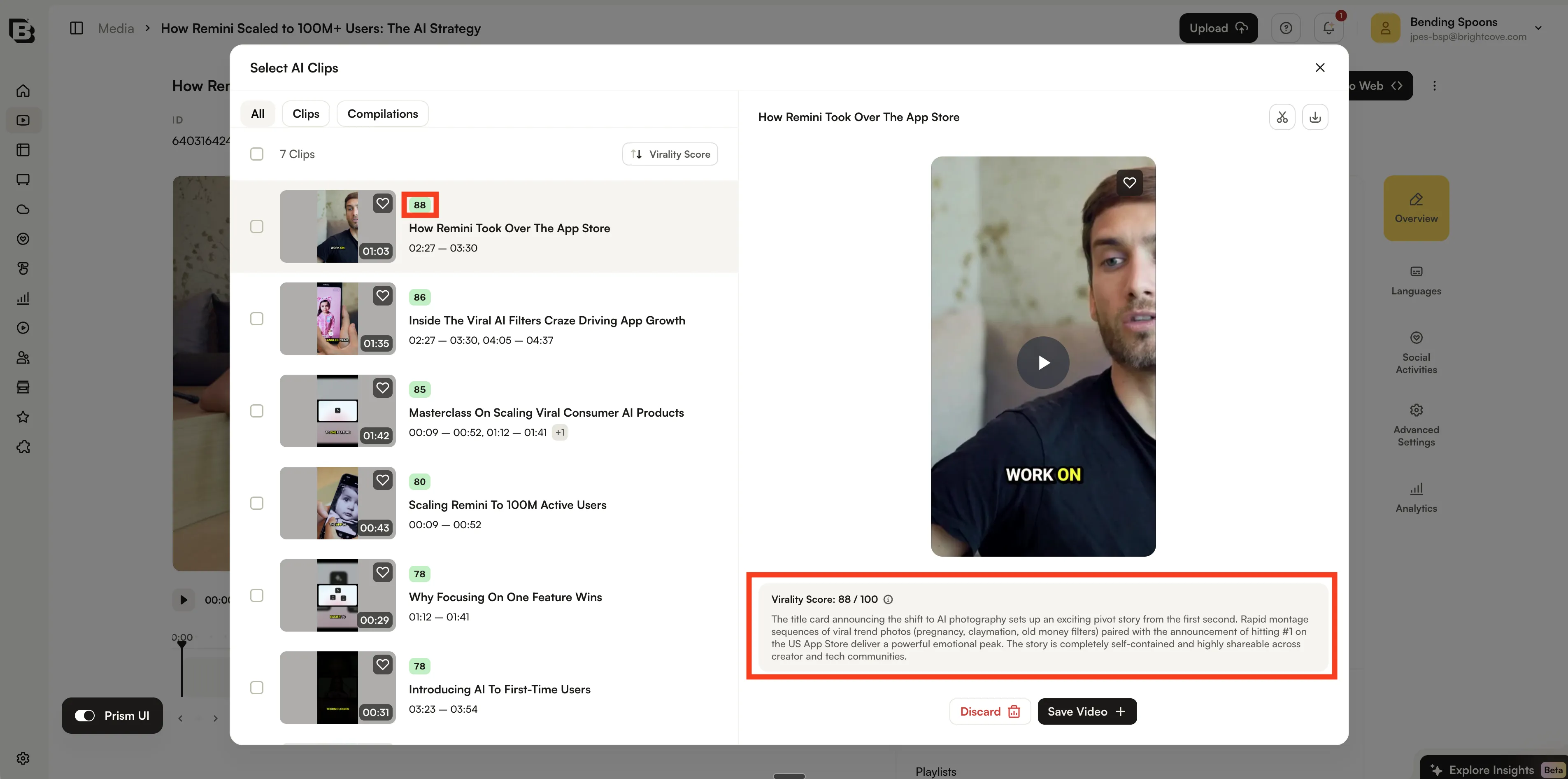Favorite the Scaling Remini To 100M clip
Image resolution: width=1568 pixels, height=779 pixels.
click(x=382, y=480)
